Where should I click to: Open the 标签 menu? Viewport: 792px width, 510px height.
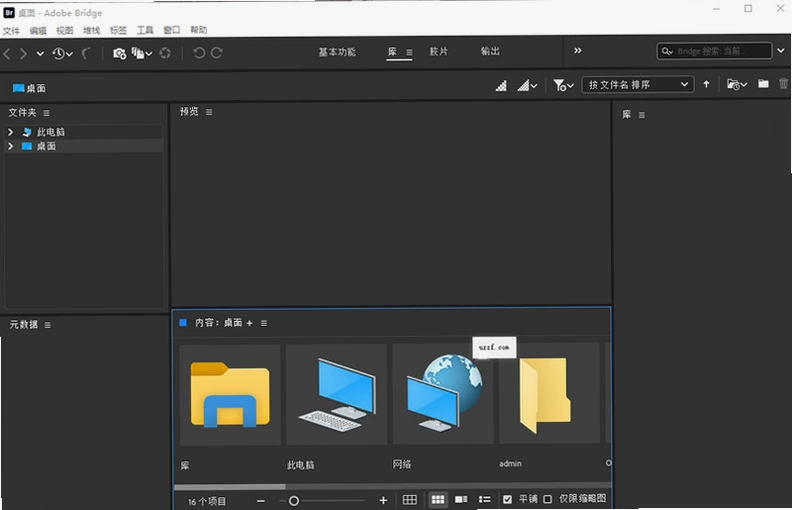click(x=118, y=31)
